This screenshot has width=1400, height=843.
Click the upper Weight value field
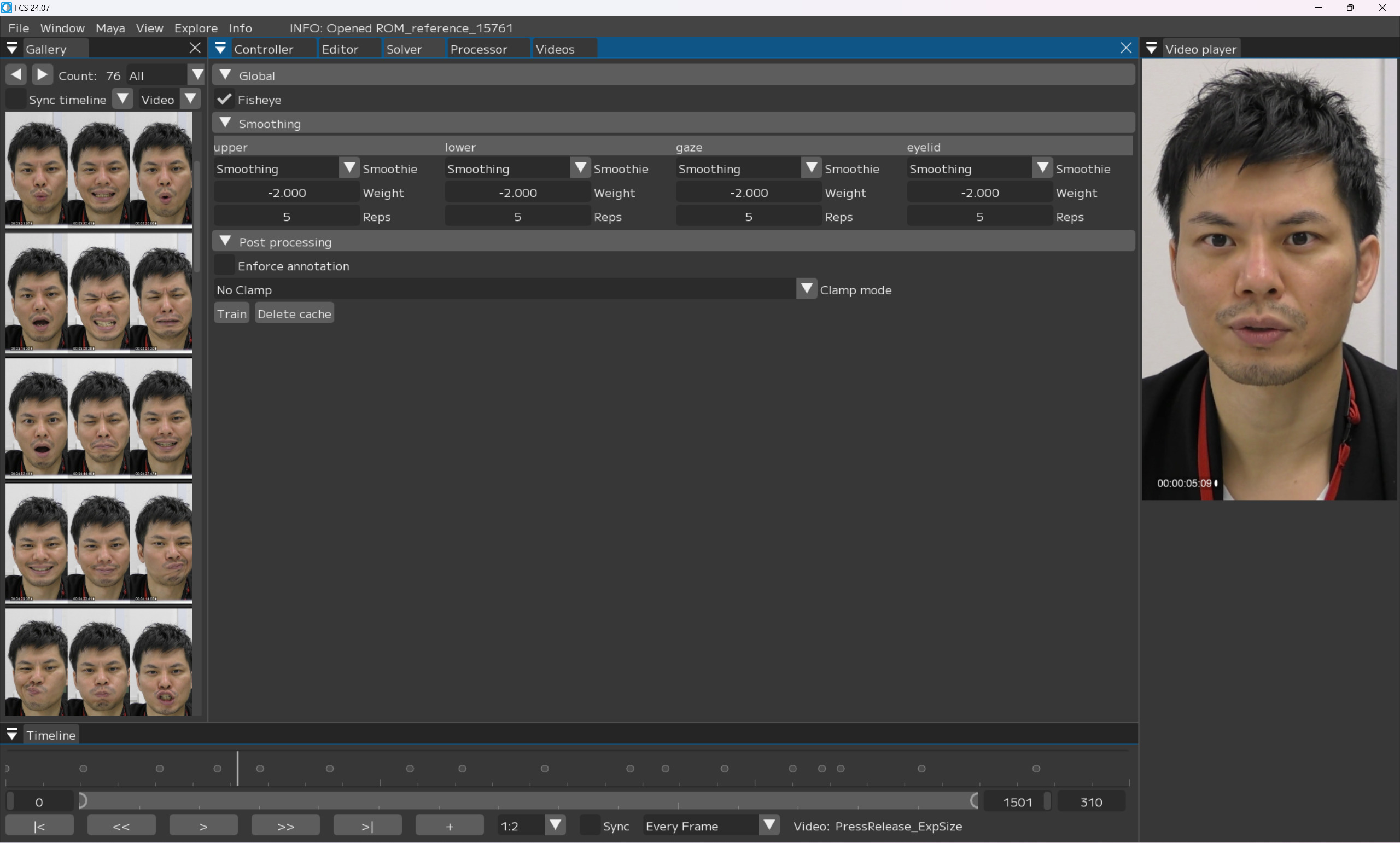(x=287, y=193)
